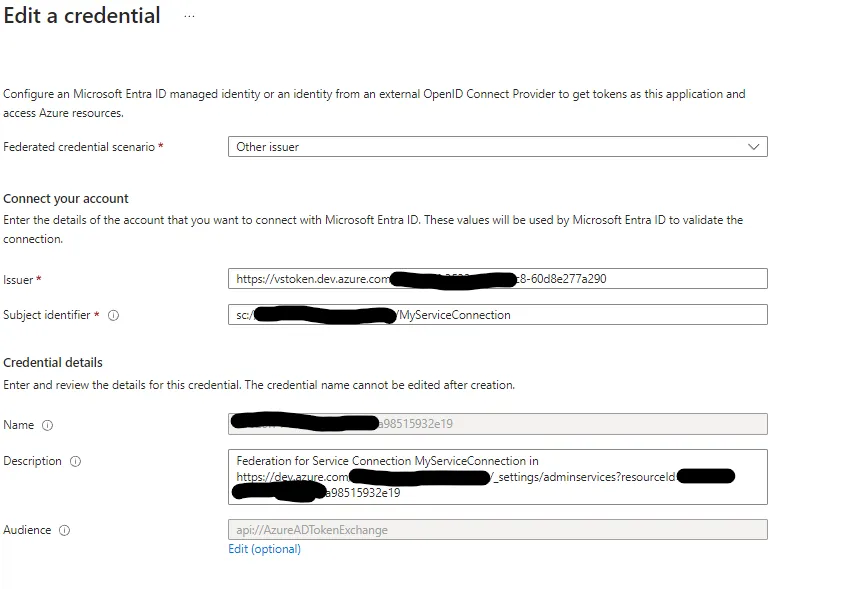The width and height of the screenshot is (846, 589).
Task: Expand the Other issuer chevron arrow
Action: pyautogui.click(x=753, y=147)
